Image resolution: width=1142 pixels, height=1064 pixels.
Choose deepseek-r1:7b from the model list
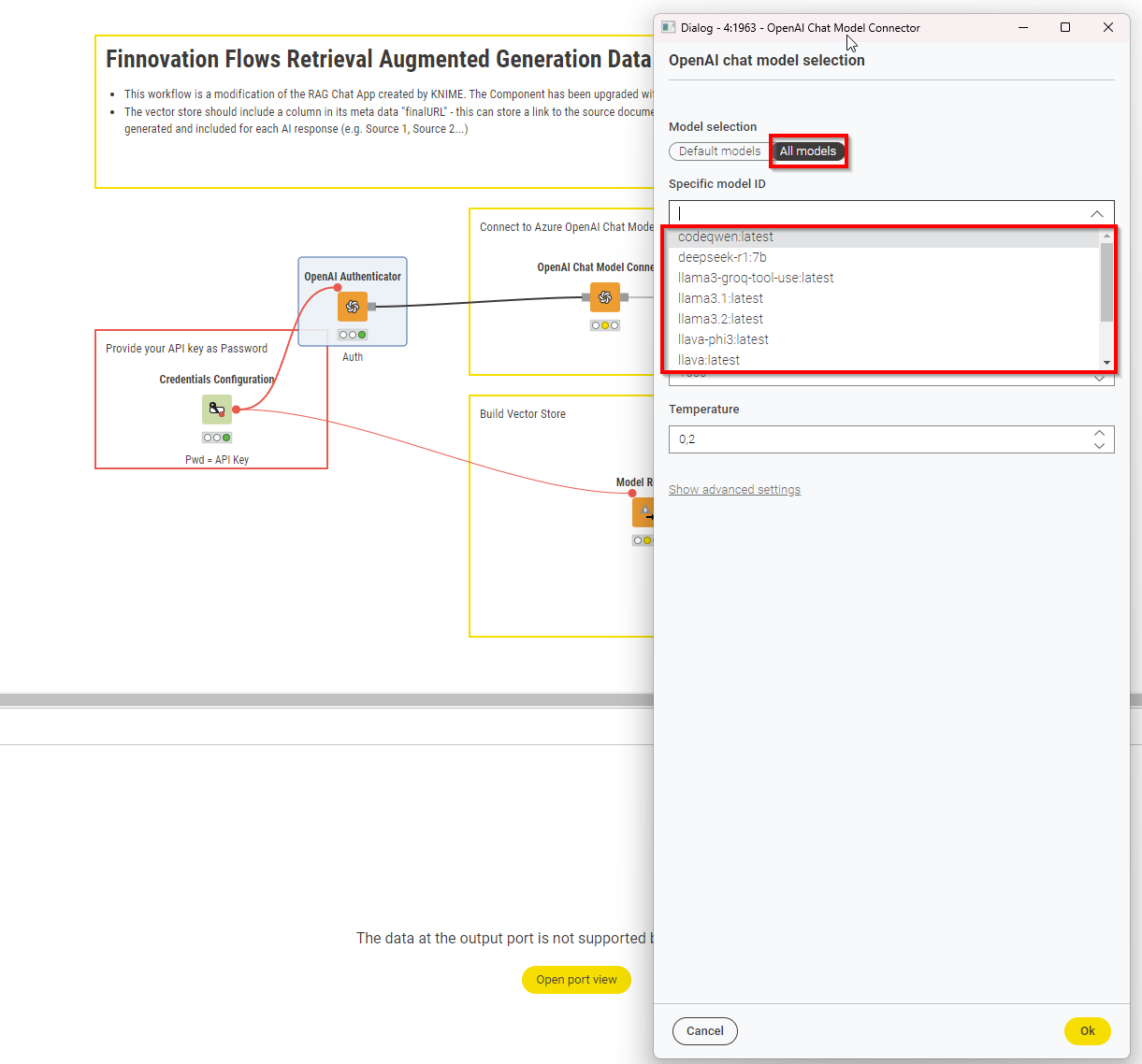(x=722, y=257)
